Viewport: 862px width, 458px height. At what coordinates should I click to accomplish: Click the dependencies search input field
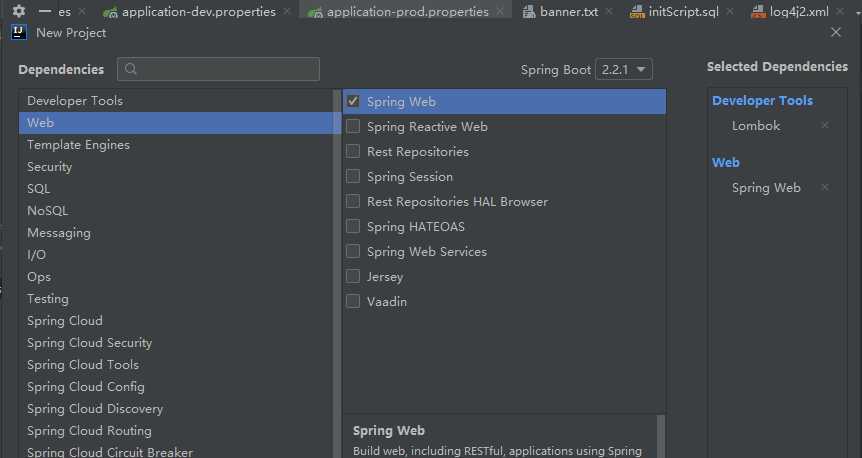tap(218, 69)
